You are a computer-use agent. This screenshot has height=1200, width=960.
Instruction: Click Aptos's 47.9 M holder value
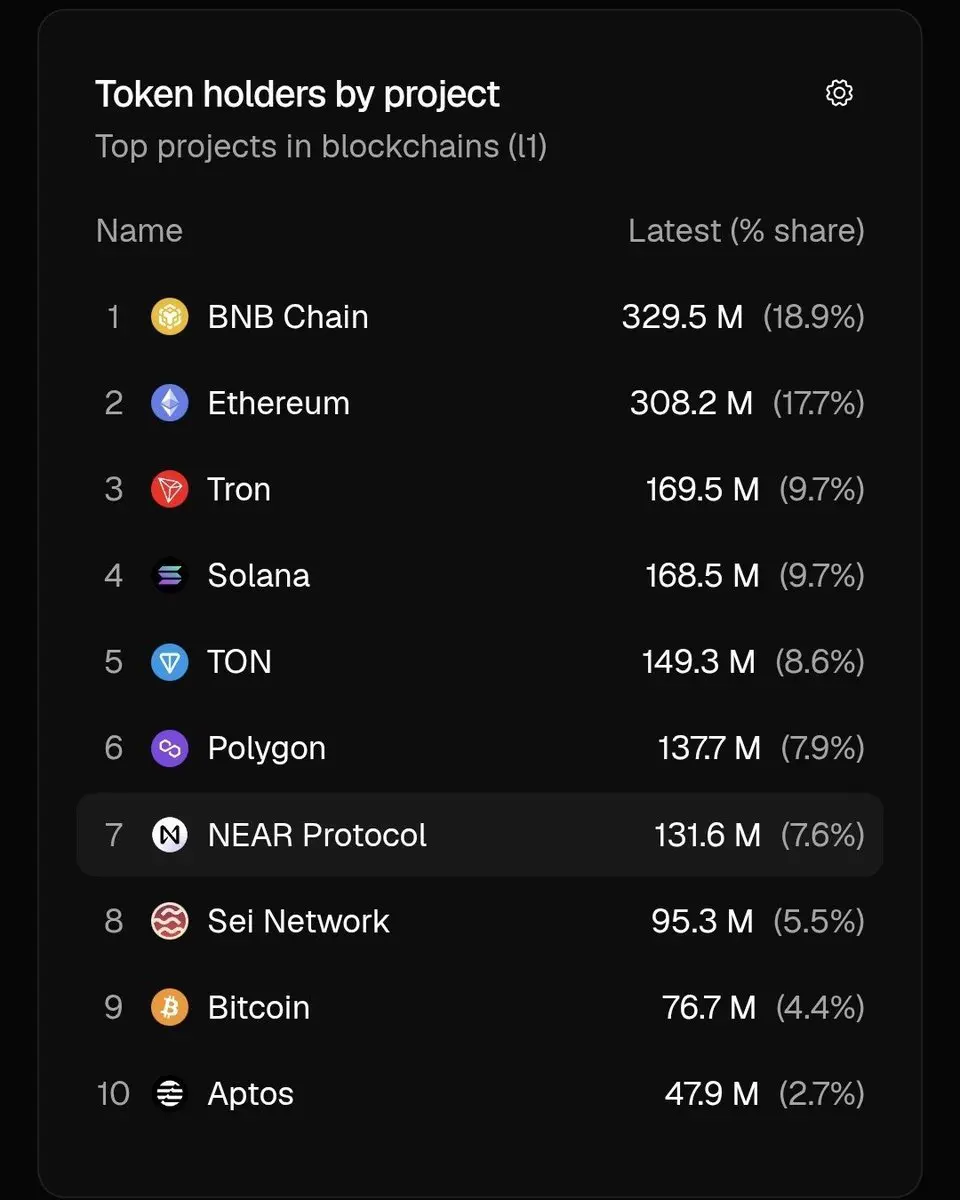pos(711,1094)
